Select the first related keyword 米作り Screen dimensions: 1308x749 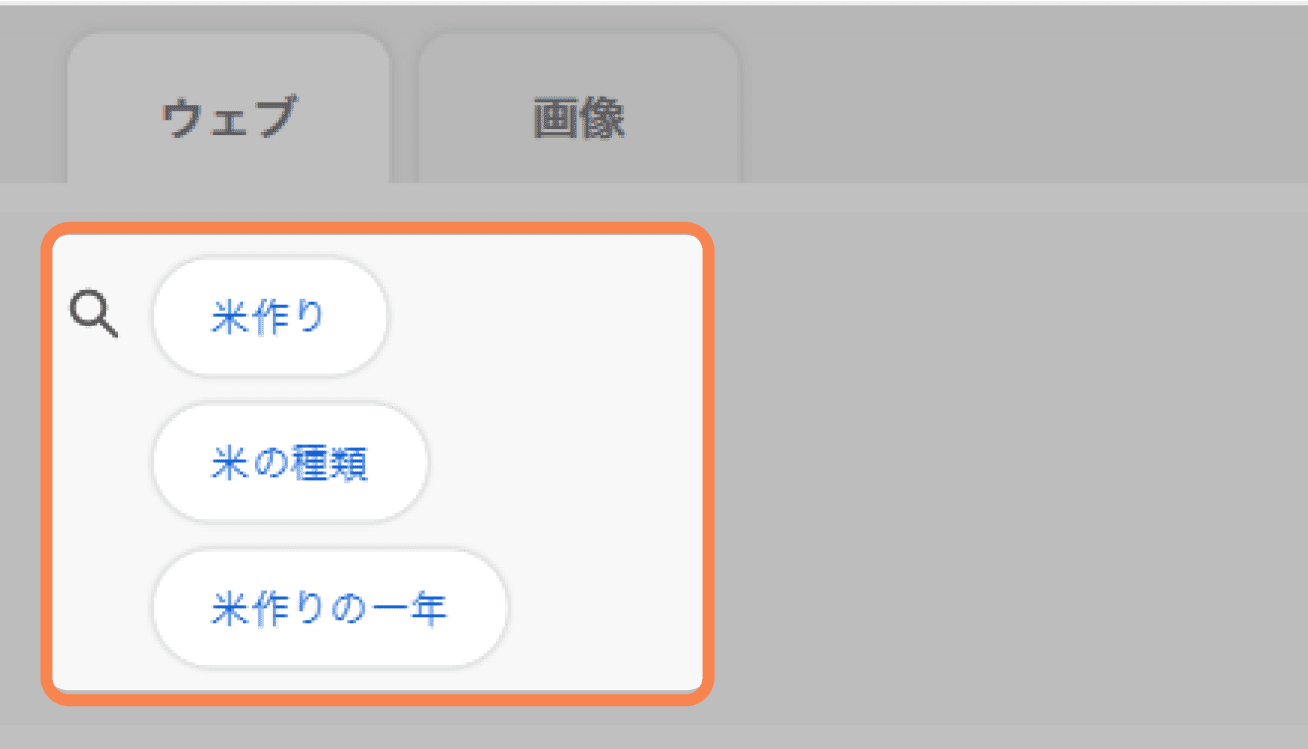(x=269, y=317)
